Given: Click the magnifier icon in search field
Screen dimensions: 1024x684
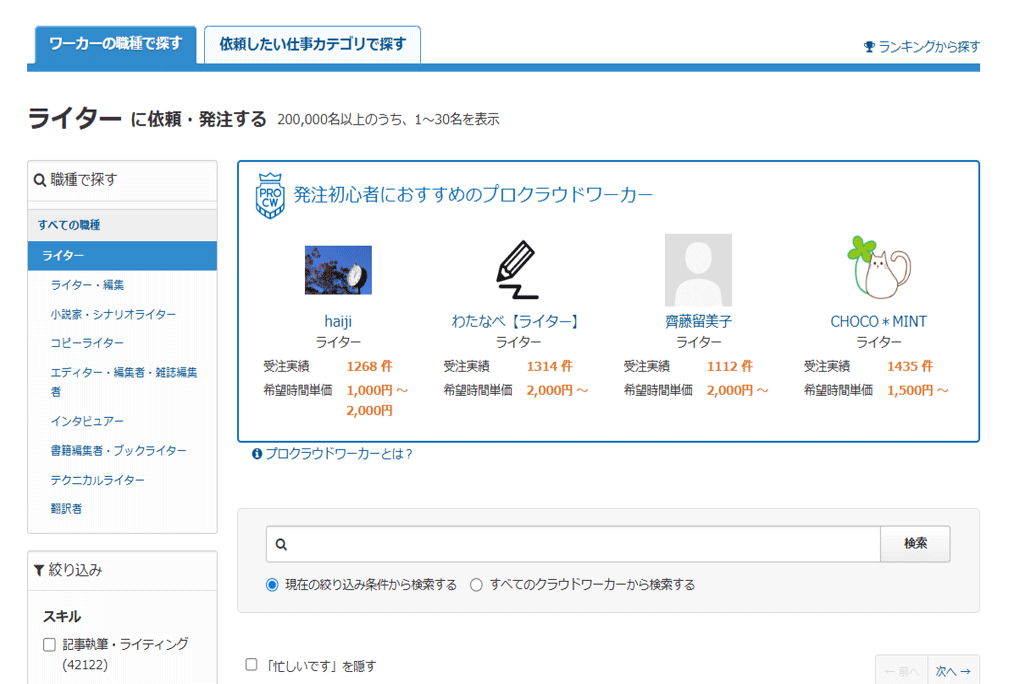Looking at the screenshot, I should click(281, 545).
